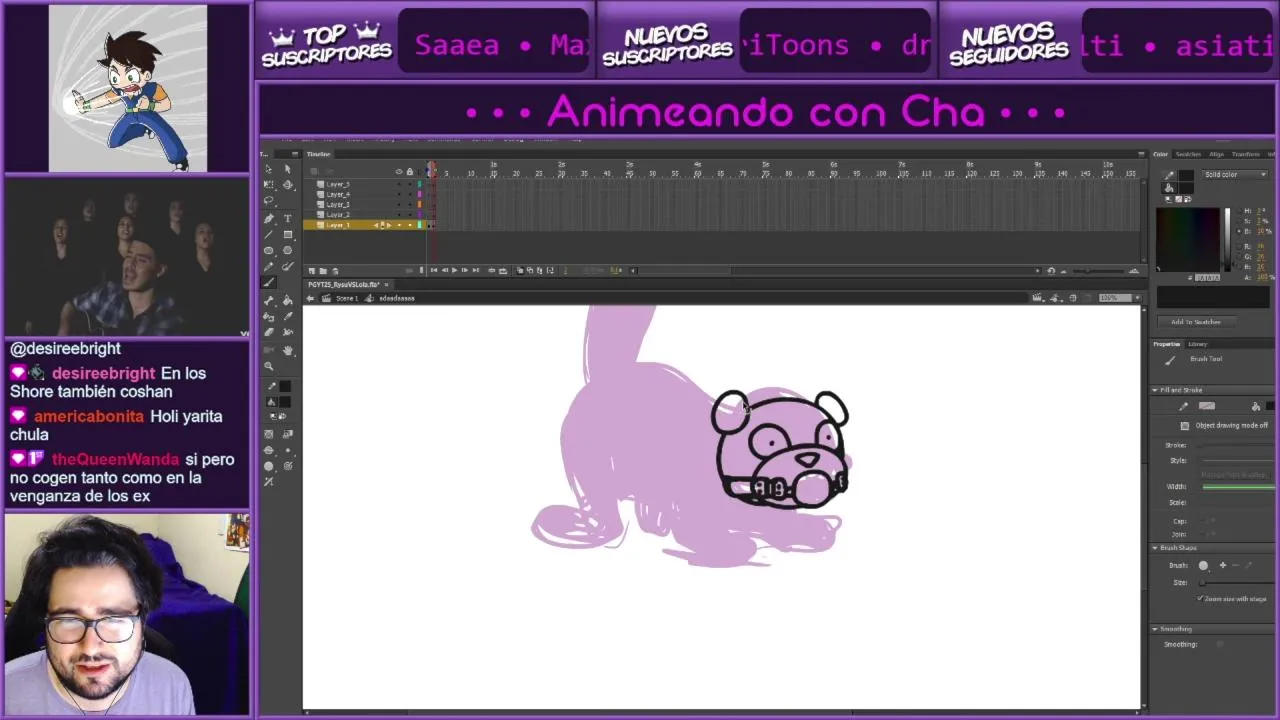The image size is (1280, 720).
Task: Select the Line tool
Action: 268,235
